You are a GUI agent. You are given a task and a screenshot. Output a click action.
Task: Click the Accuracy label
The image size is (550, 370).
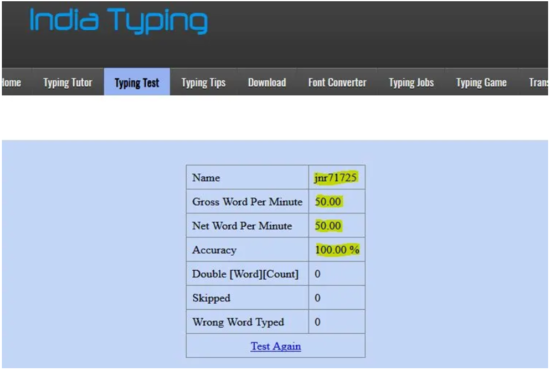[214, 250]
